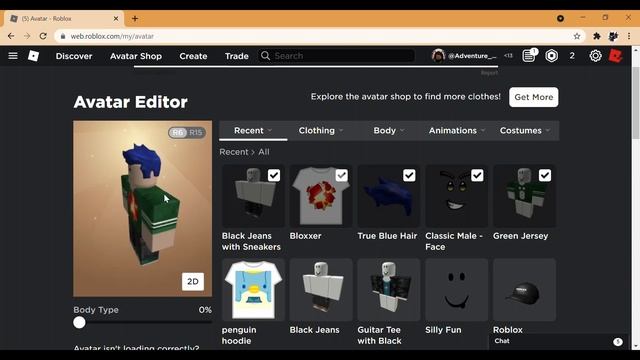
Task: Uncheck the Classic Male Face item
Action: (477, 176)
